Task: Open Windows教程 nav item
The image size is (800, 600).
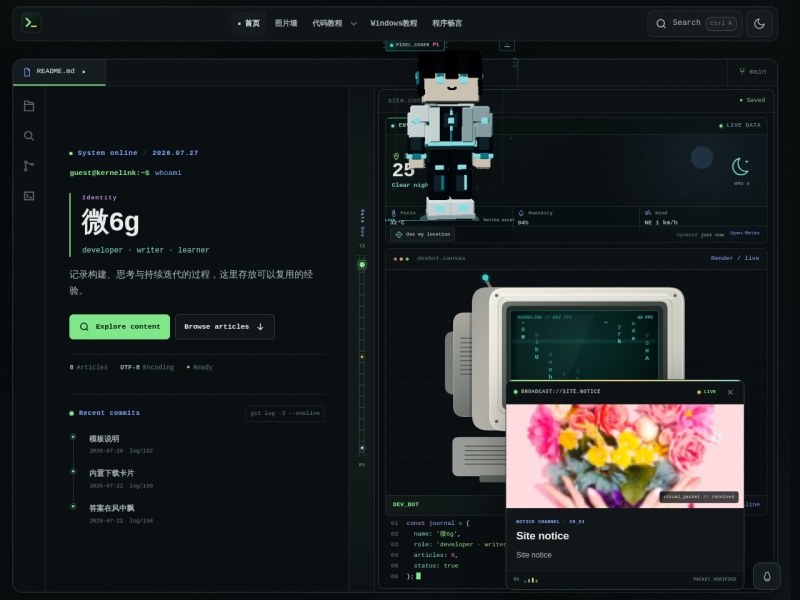Action: tap(393, 23)
